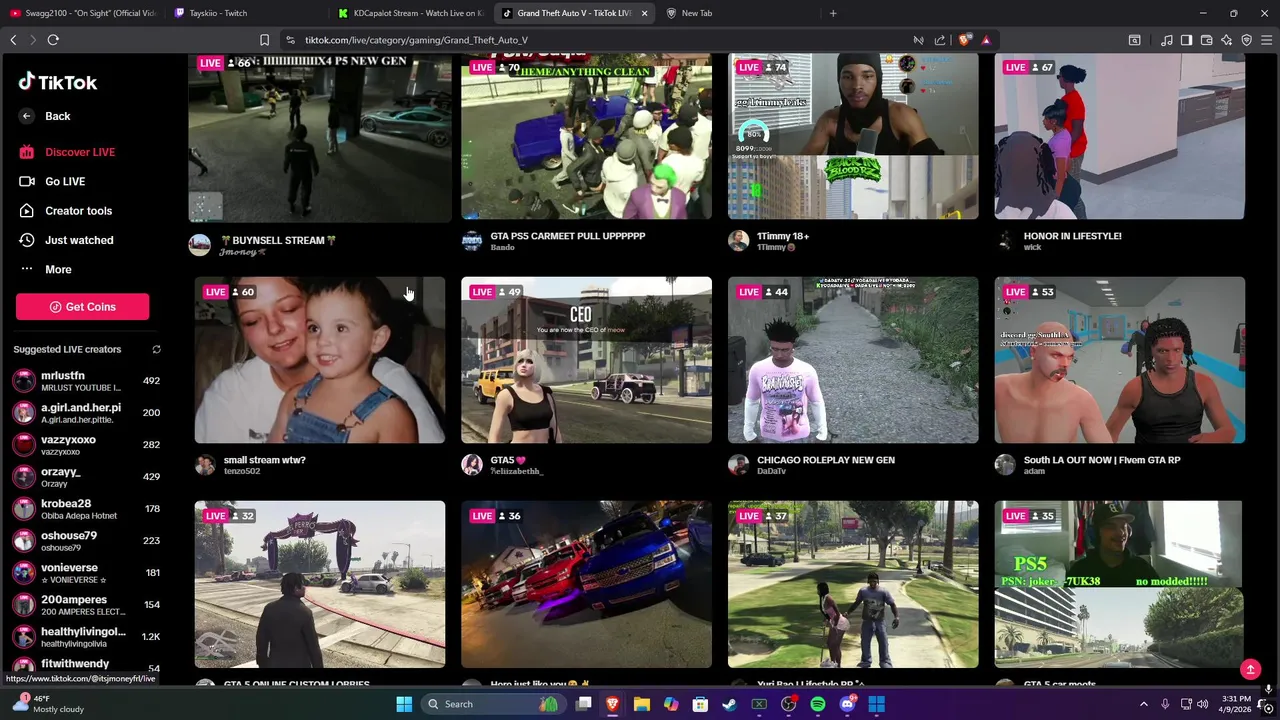This screenshot has height=720, width=1280.
Task: Open Windows Start menu
Action: 404,704
